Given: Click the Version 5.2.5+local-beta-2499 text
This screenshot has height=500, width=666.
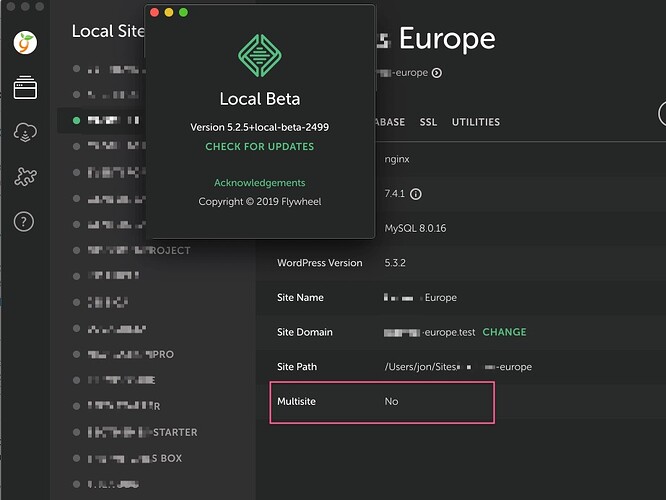Looking at the screenshot, I should click(260, 127).
